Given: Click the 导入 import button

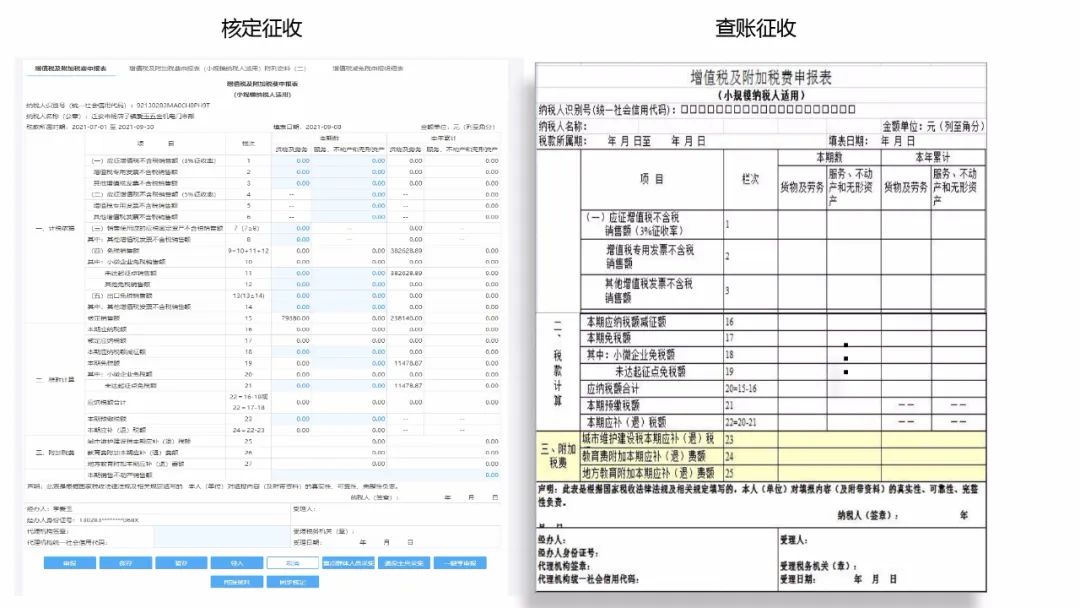Looking at the screenshot, I should click(x=237, y=563).
